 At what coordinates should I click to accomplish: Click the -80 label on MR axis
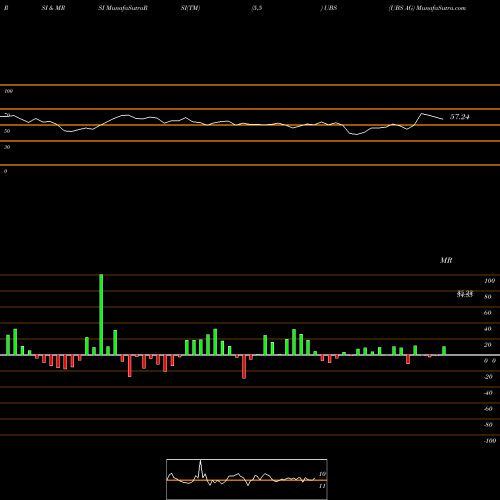pyautogui.click(x=488, y=425)
